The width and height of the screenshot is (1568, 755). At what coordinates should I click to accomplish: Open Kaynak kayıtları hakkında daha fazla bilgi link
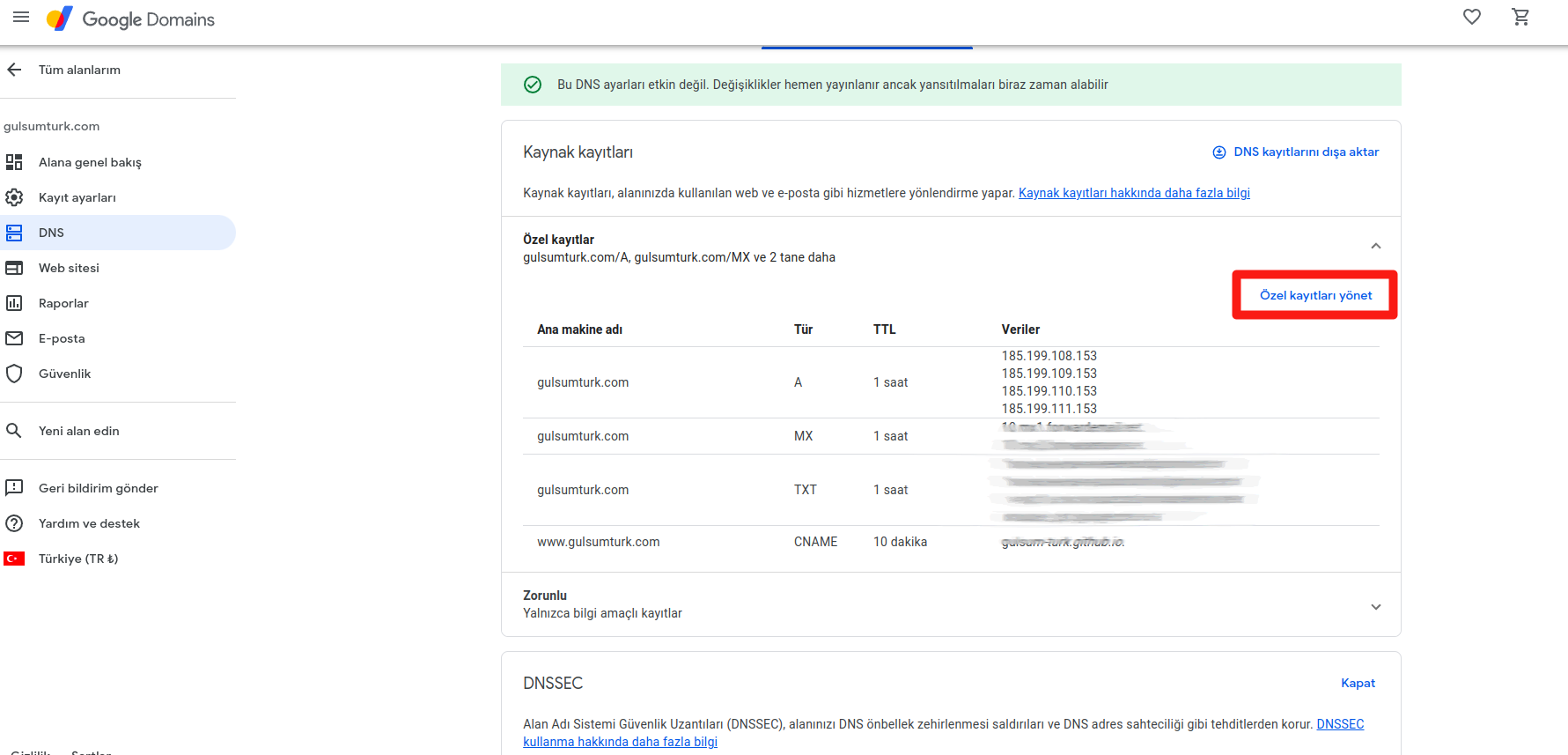click(1134, 193)
